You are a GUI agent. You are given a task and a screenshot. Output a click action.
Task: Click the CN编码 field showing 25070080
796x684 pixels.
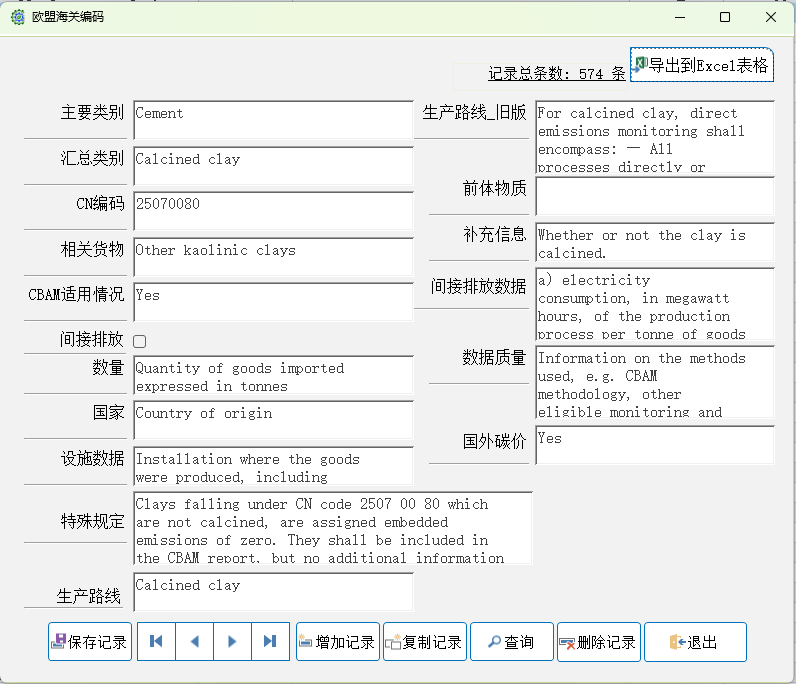pyautogui.click(x=273, y=211)
